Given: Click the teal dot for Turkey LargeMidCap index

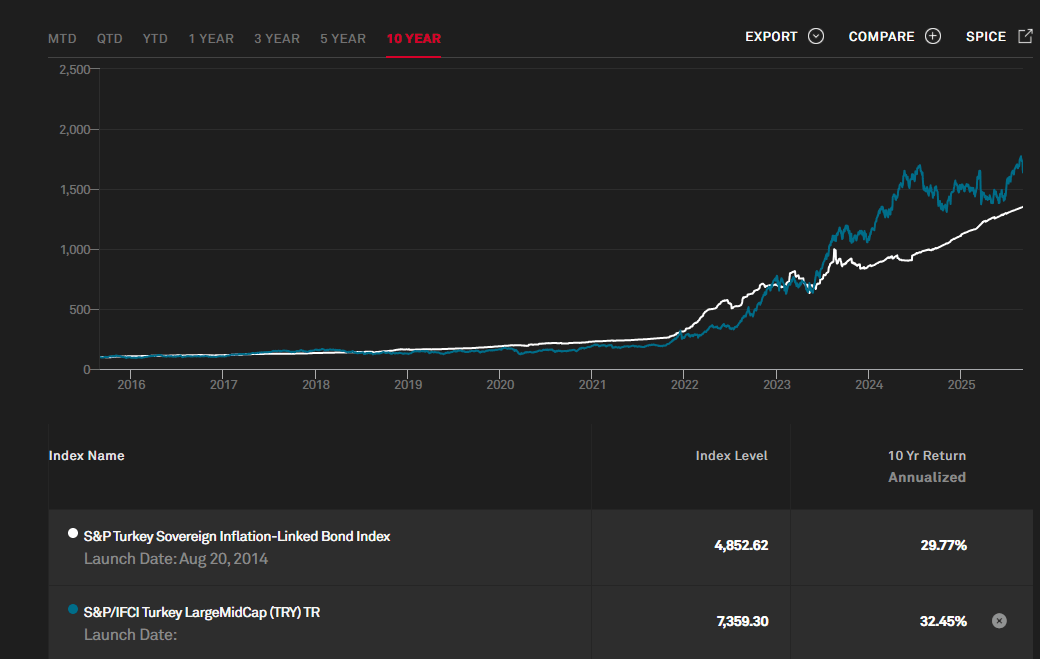Looking at the screenshot, I should pos(73,609).
